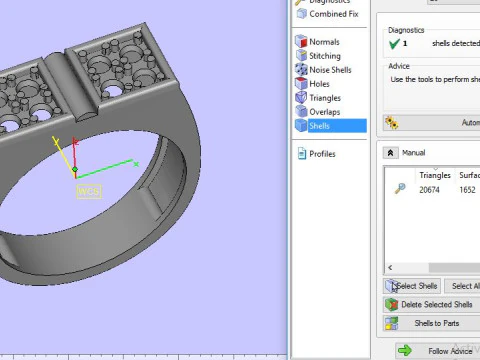Click the horizontal scrollbar thumb in shells list
Image resolution: width=480 pixels, height=360 pixels.
pos(454,267)
